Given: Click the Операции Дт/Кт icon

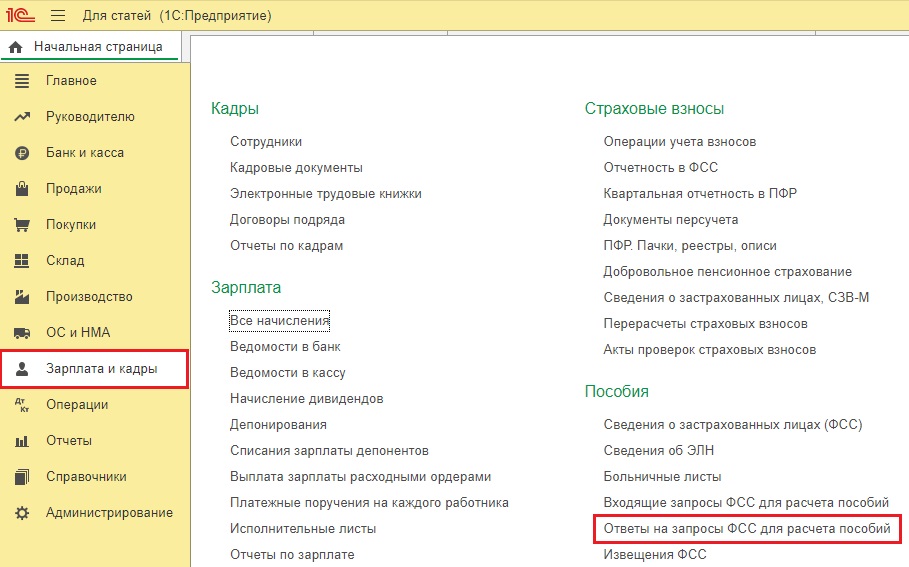Looking at the screenshot, I should pos(22,405).
